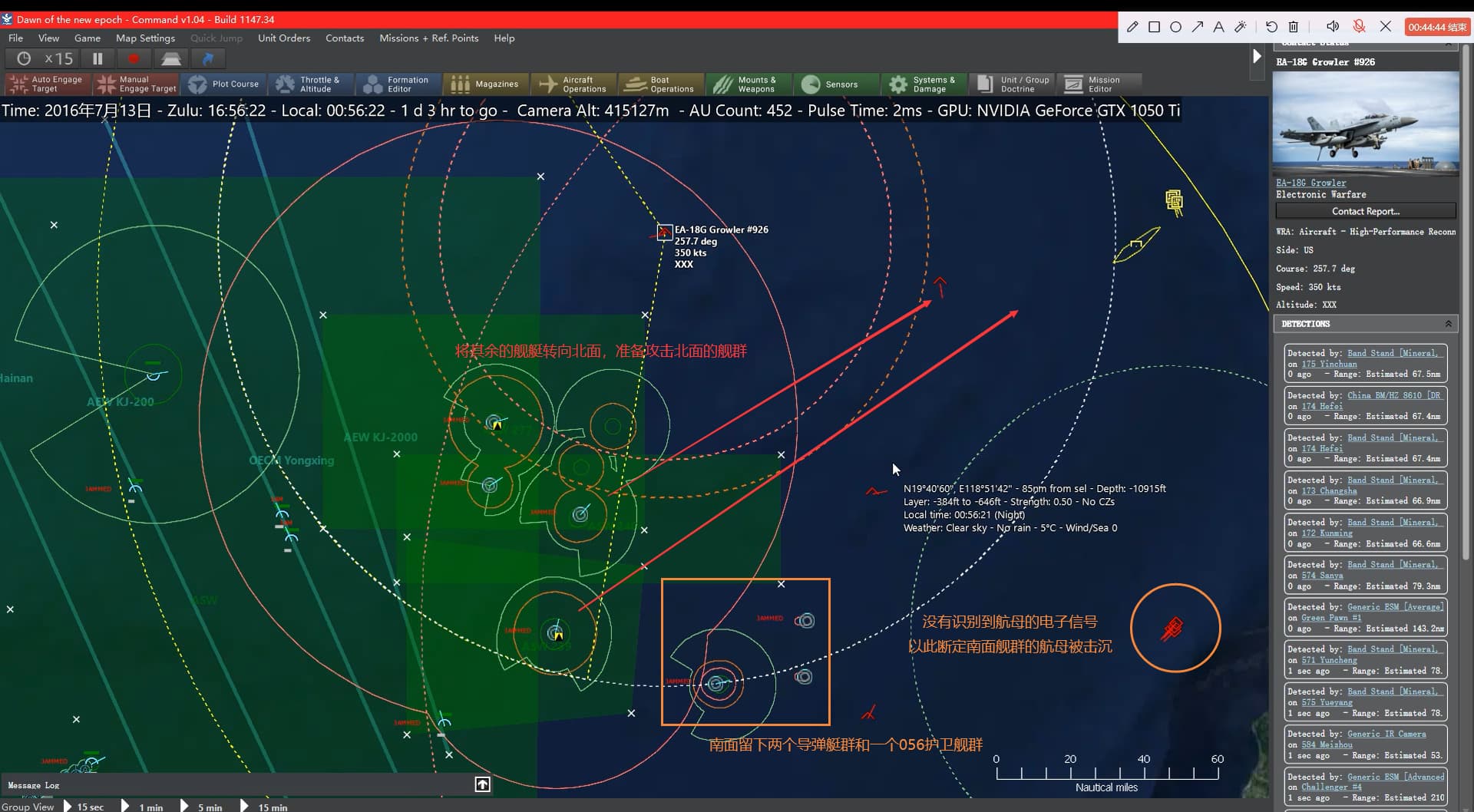Viewport: 1474px width, 812px height.
Task: Open Systems & Damage
Action: pyautogui.click(x=924, y=84)
